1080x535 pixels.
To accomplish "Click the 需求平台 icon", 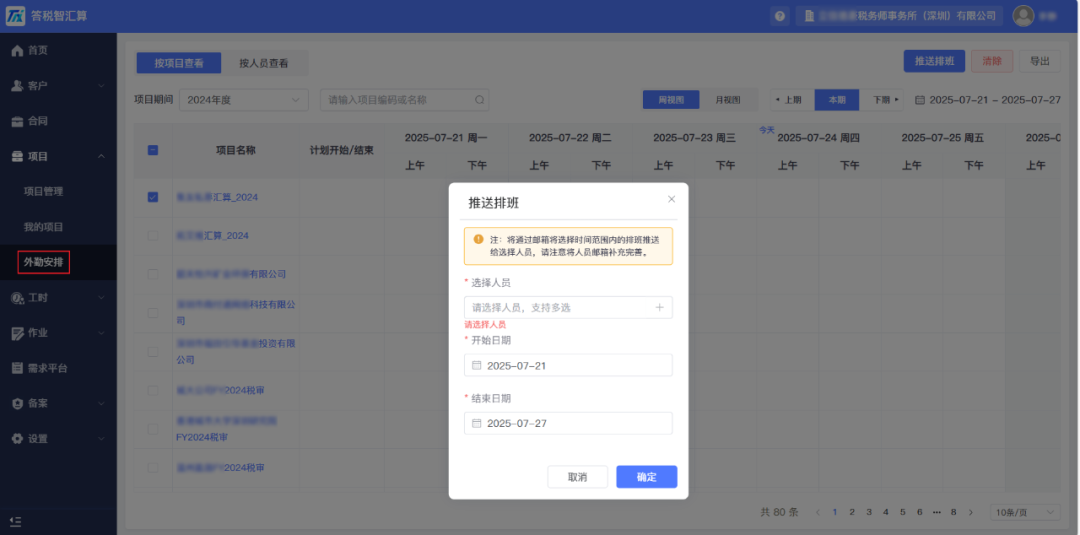I will pyautogui.click(x=18, y=368).
